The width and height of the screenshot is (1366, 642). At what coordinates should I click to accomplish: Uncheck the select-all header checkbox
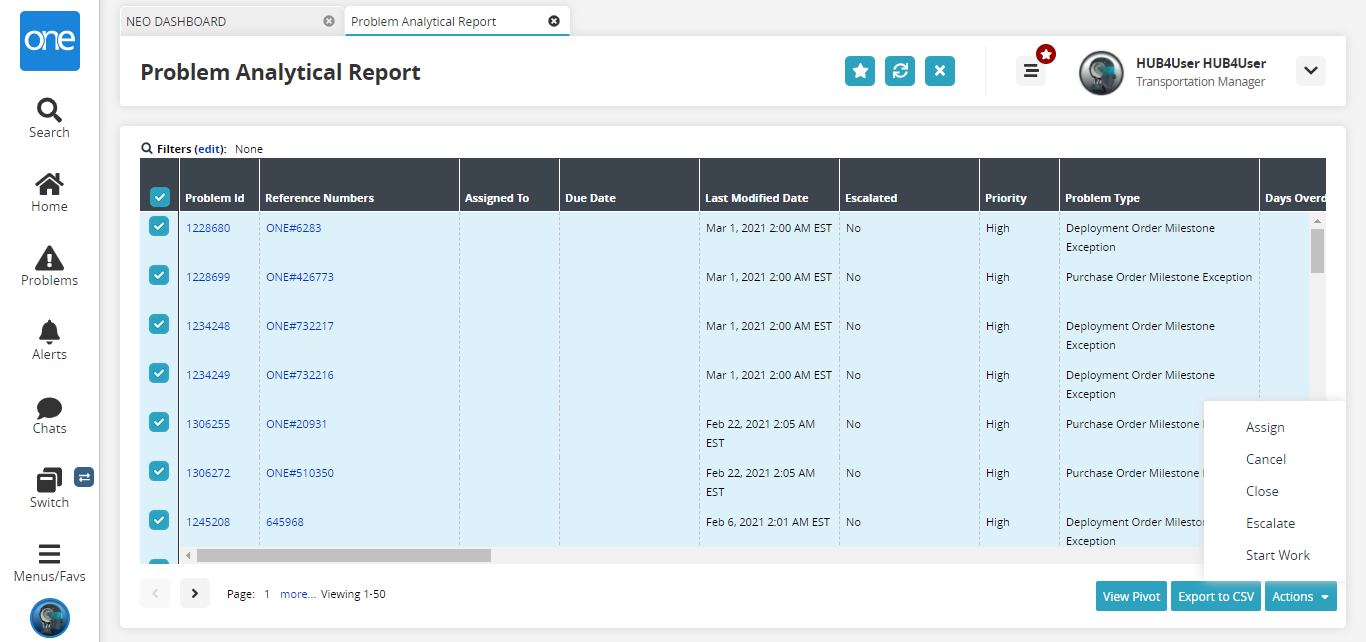tap(159, 197)
